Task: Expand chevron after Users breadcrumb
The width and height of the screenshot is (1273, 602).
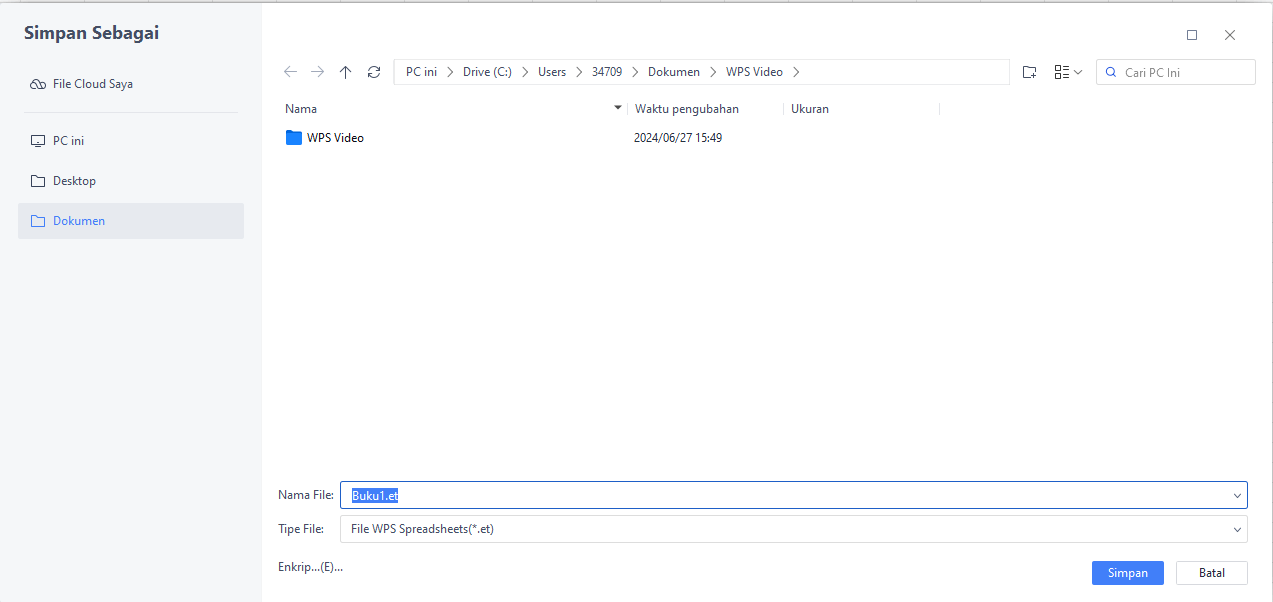Action: [x=579, y=72]
